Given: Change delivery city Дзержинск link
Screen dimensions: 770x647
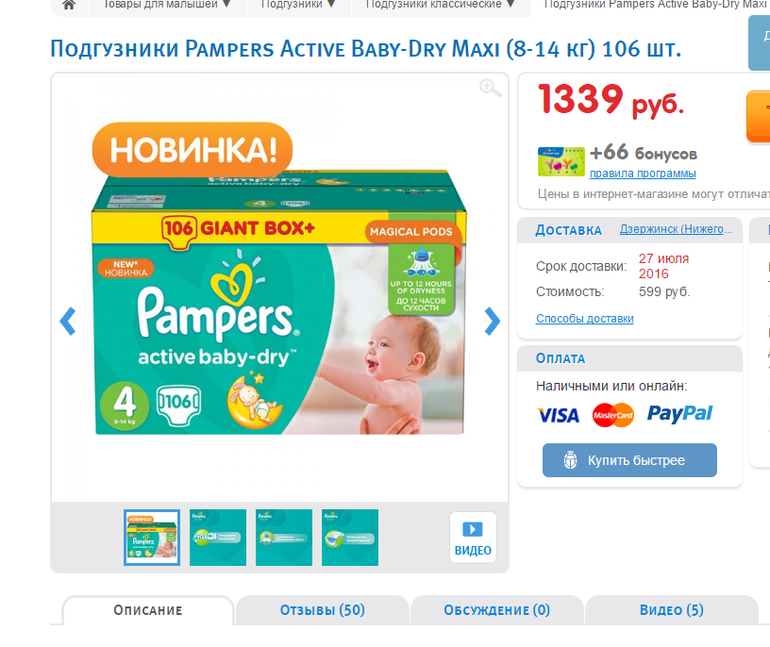Looking at the screenshot, I should 676,229.
